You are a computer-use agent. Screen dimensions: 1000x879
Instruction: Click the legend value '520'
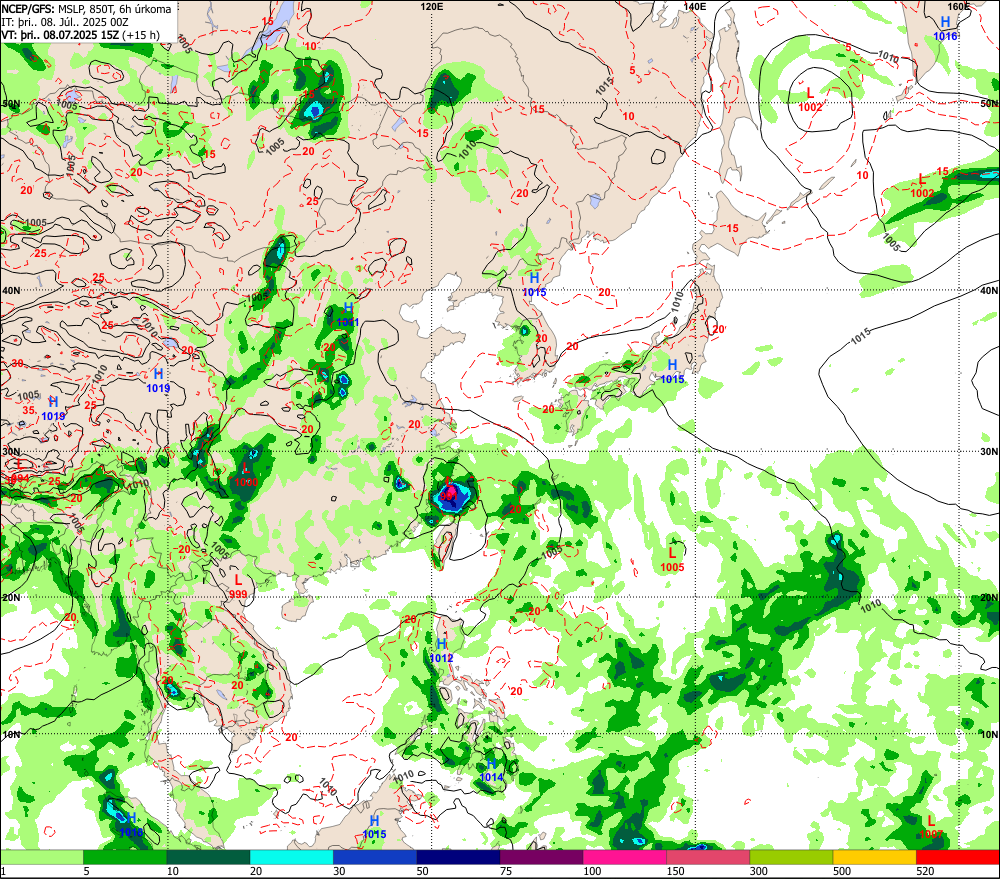[925, 871]
